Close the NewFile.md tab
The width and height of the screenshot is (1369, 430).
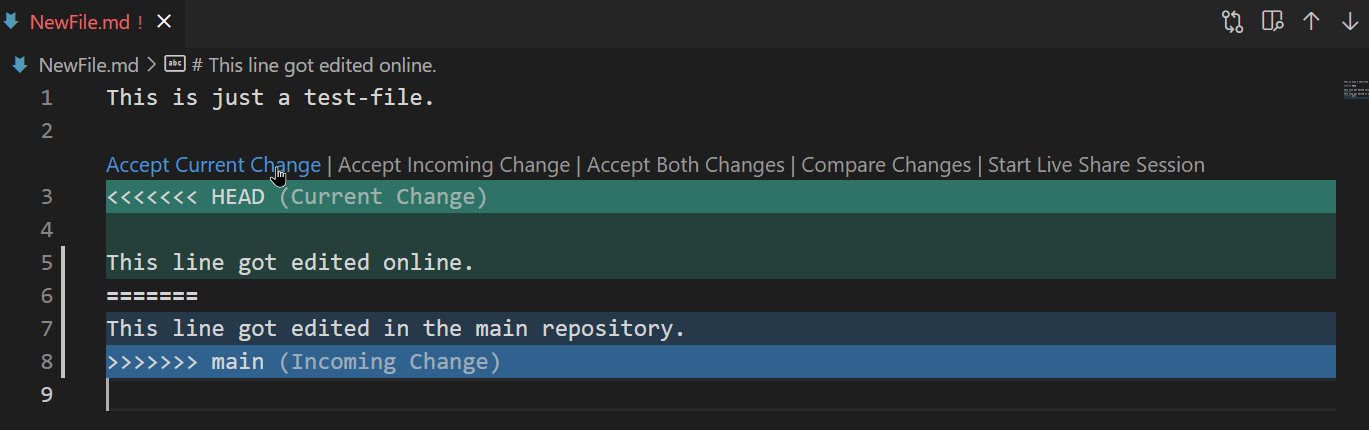coord(165,22)
